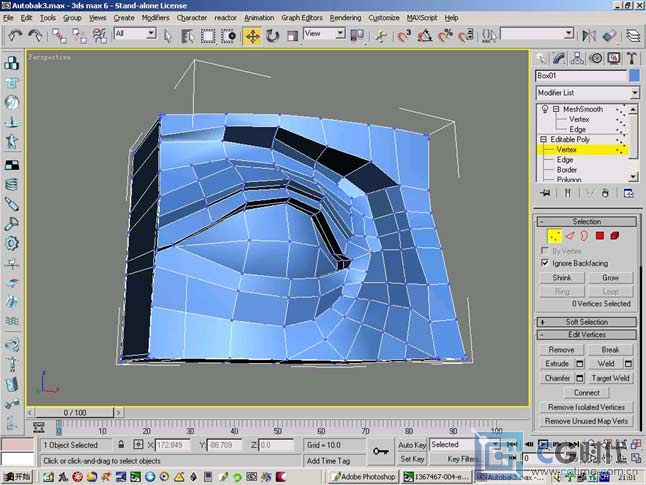Click Pin Stack icon

pos(545,193)
